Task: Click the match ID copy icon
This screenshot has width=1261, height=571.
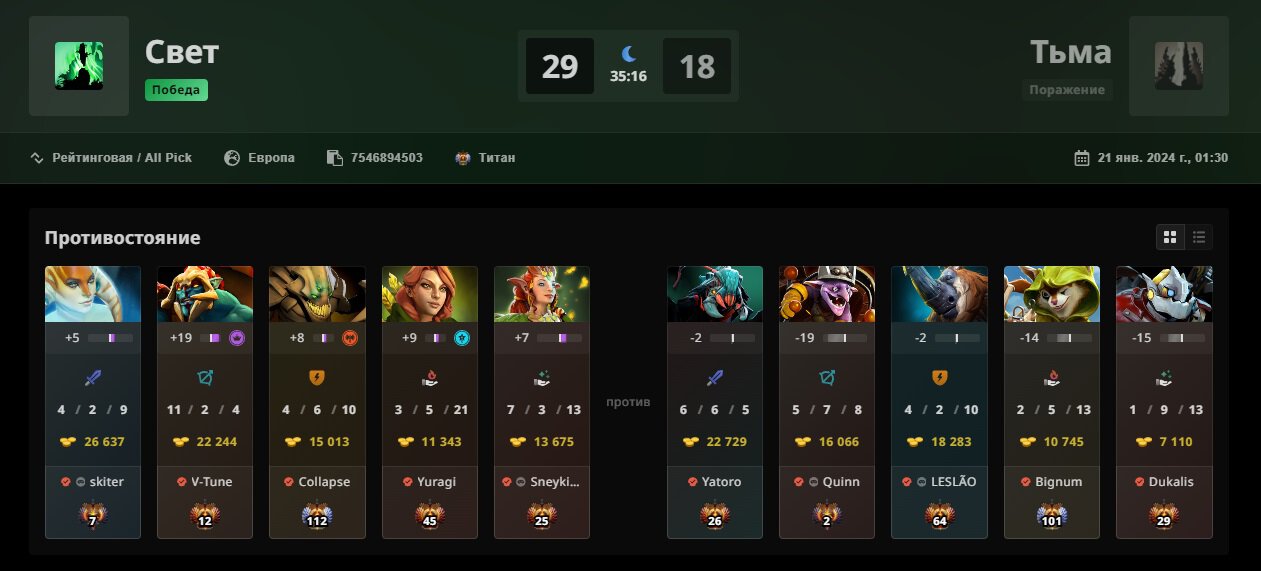Action: coord(334,158)
